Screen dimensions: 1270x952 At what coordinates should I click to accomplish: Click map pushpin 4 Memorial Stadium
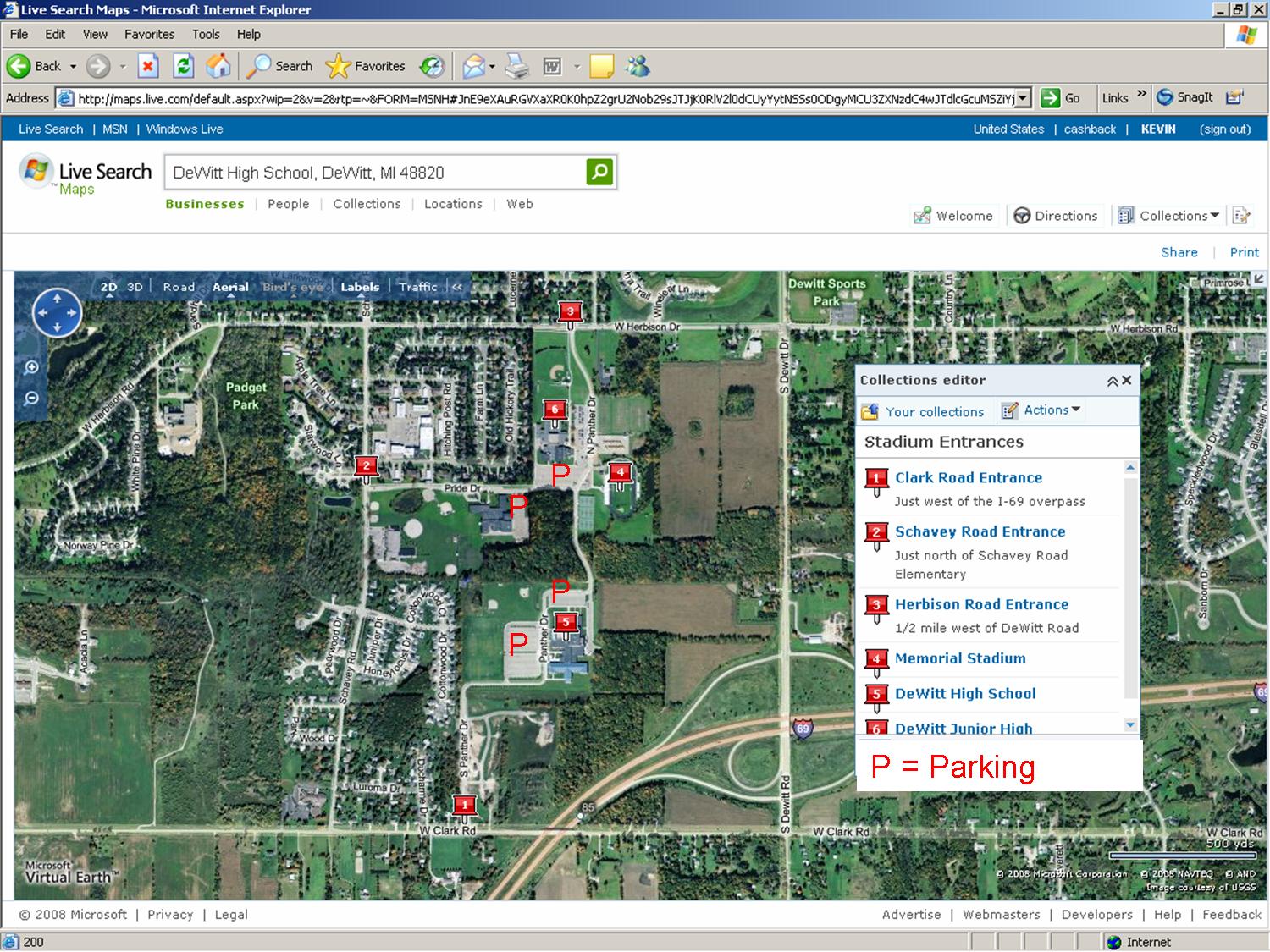621,476
